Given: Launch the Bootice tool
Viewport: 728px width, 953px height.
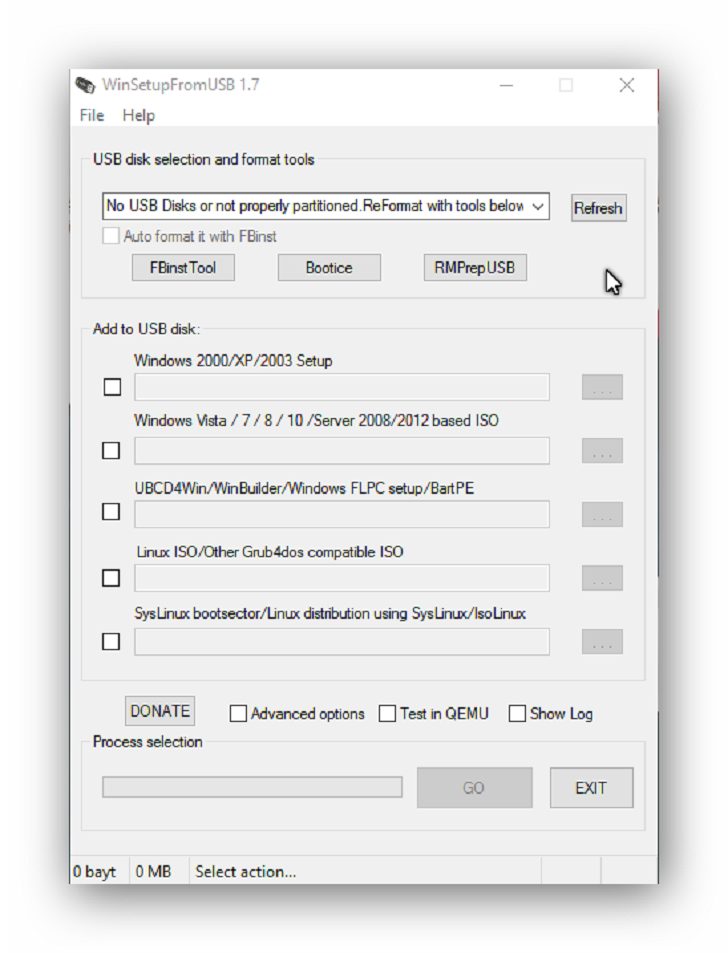Looking at the screenshot, I should coord(329,267).
